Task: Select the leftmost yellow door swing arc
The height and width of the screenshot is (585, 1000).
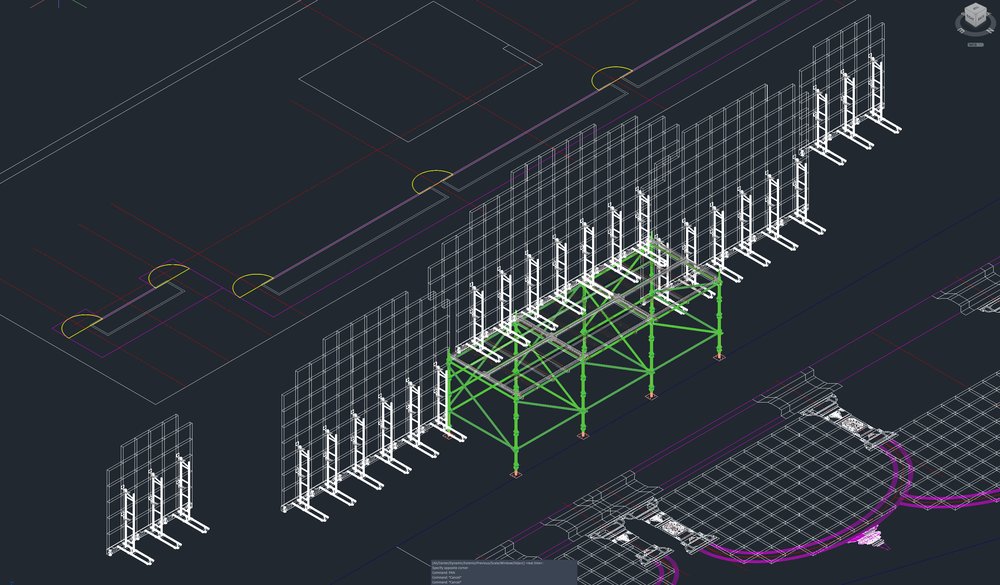Action: [80, 321]
